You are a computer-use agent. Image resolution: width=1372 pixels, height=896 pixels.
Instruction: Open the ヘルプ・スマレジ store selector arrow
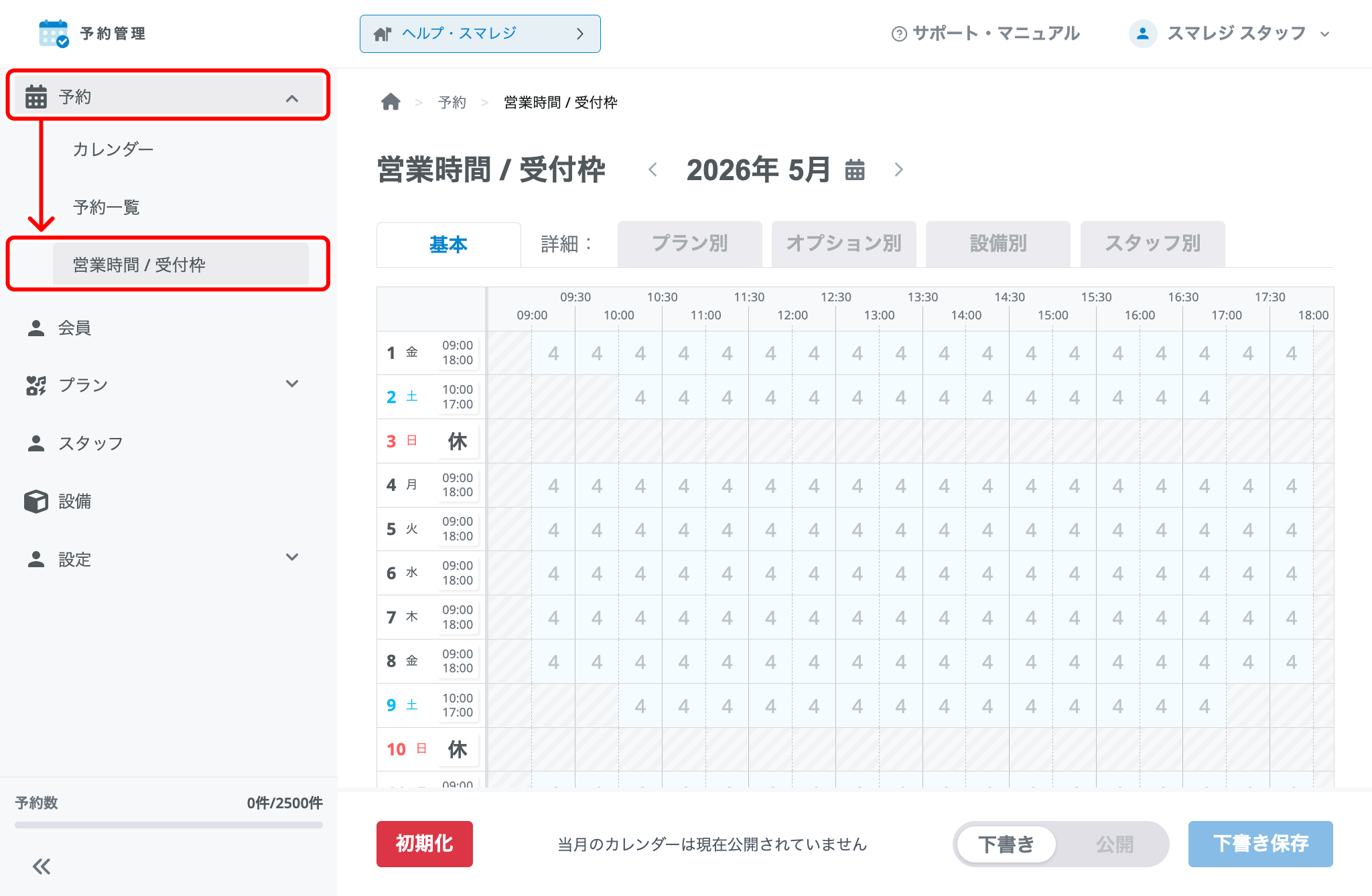580,33
